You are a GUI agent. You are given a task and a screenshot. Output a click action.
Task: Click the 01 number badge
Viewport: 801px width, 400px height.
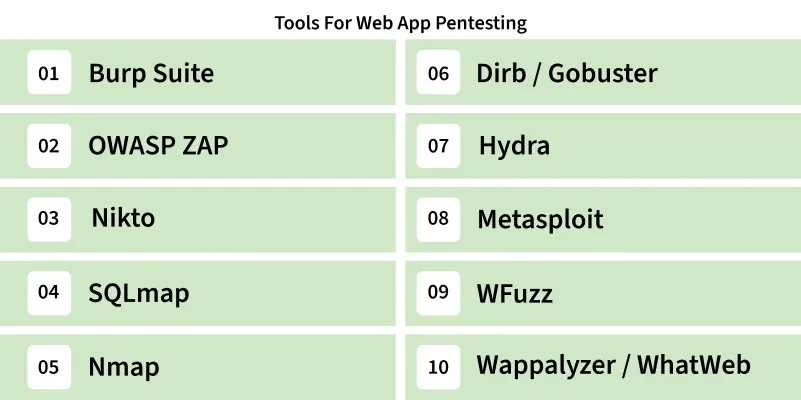[x=49, y=73]
